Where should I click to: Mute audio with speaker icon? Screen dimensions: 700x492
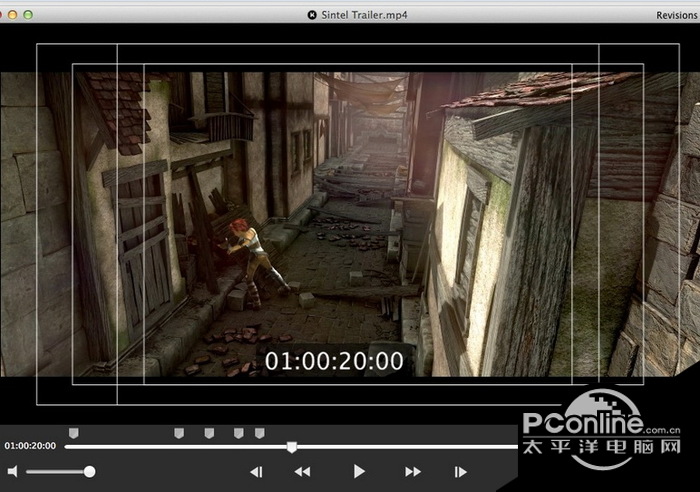click(12, 471)
